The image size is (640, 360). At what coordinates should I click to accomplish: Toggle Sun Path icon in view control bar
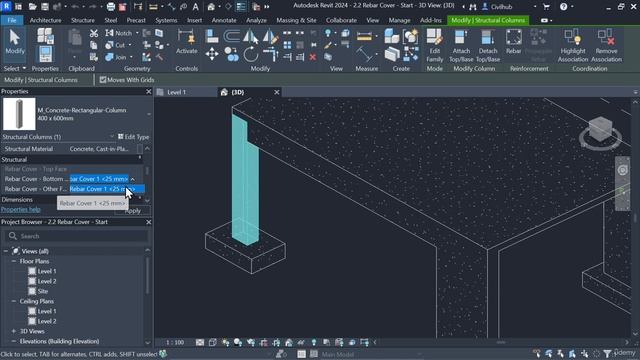point(225,342)
